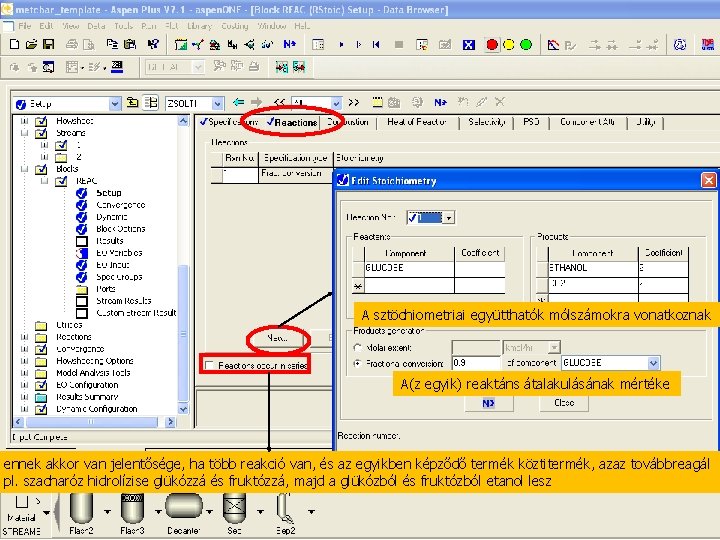The image size is (720, 540).
Task: Expand the Blocks tree node
Action: click(24, 169)
